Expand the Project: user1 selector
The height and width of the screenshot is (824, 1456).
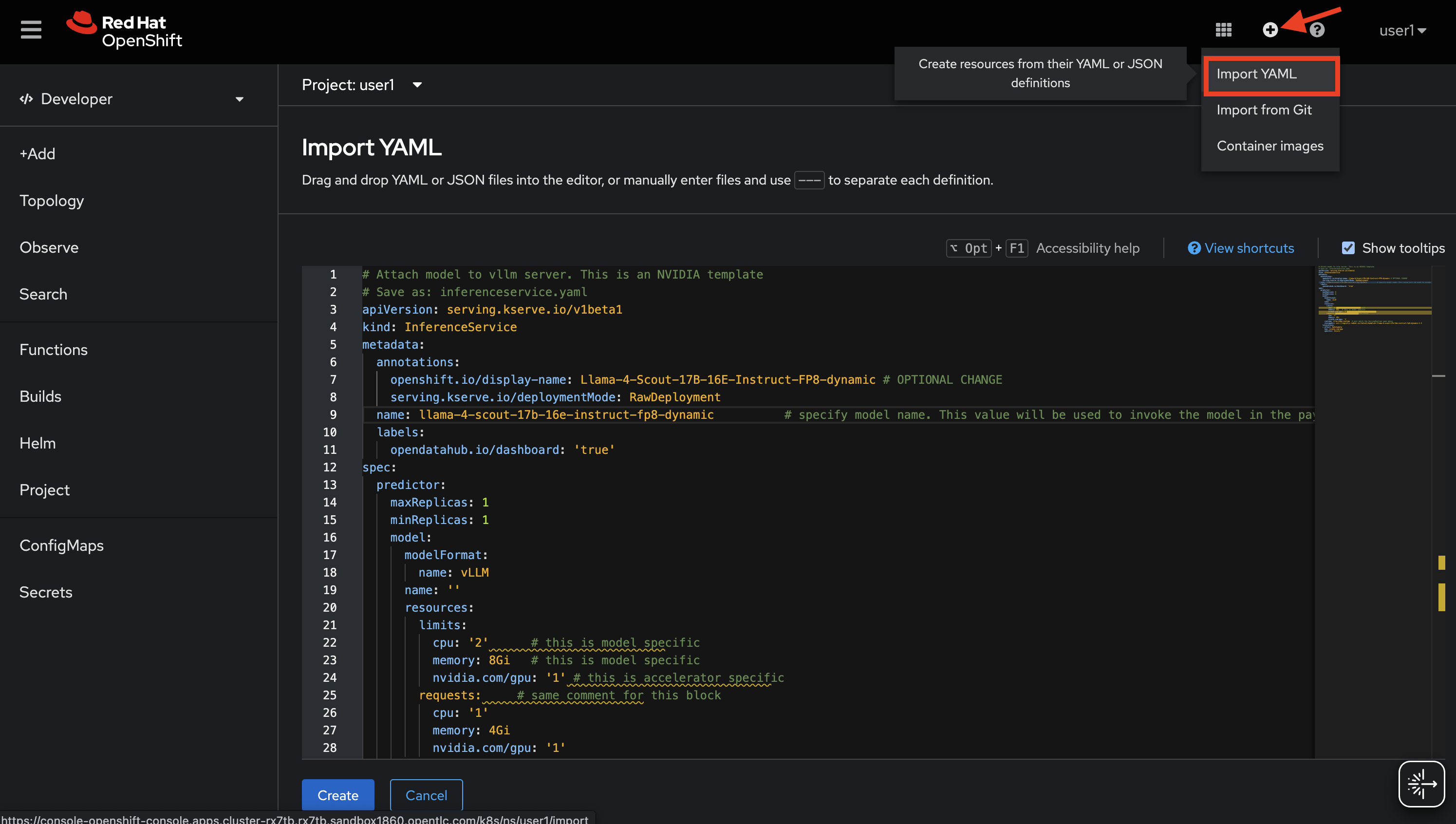pyautogui.click(x=362, y=85)
